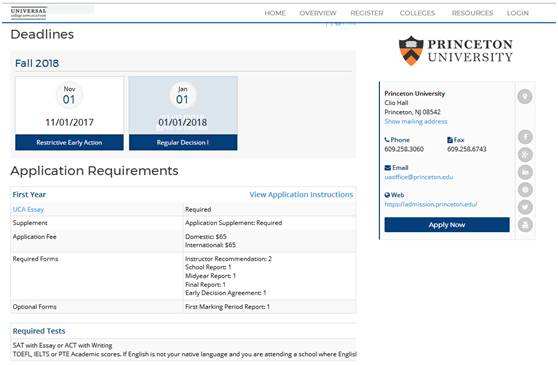This screenshot has width=558, height=365.
Task: Click Princeton, NJ 08542 address line
Action: click(x=412, y=112)
